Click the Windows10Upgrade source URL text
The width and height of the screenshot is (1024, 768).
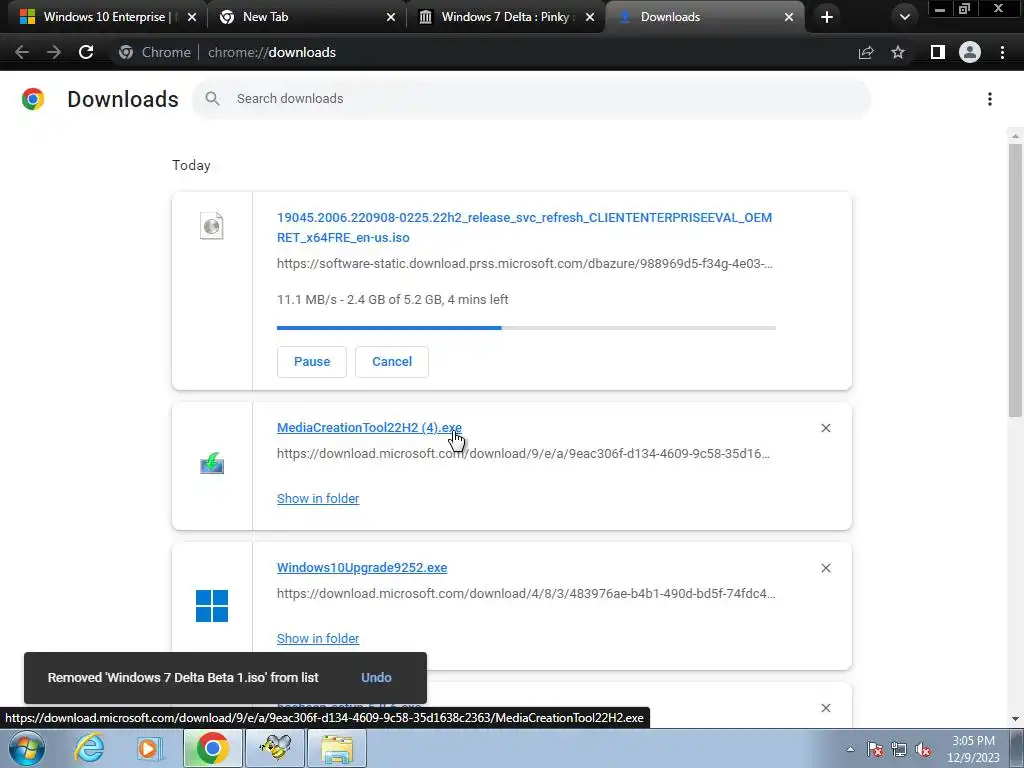click(526, 594)
